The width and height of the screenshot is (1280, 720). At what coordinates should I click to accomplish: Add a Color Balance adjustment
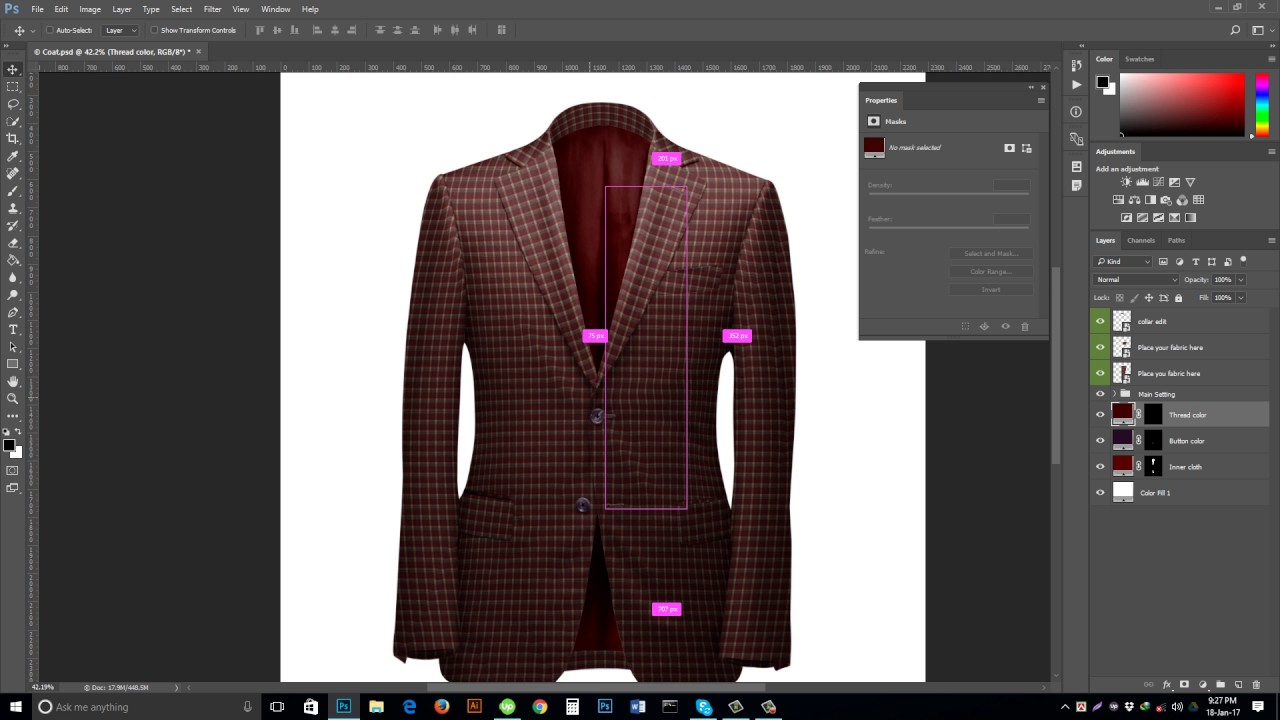pyautogui.click(x=1135, y=200)
